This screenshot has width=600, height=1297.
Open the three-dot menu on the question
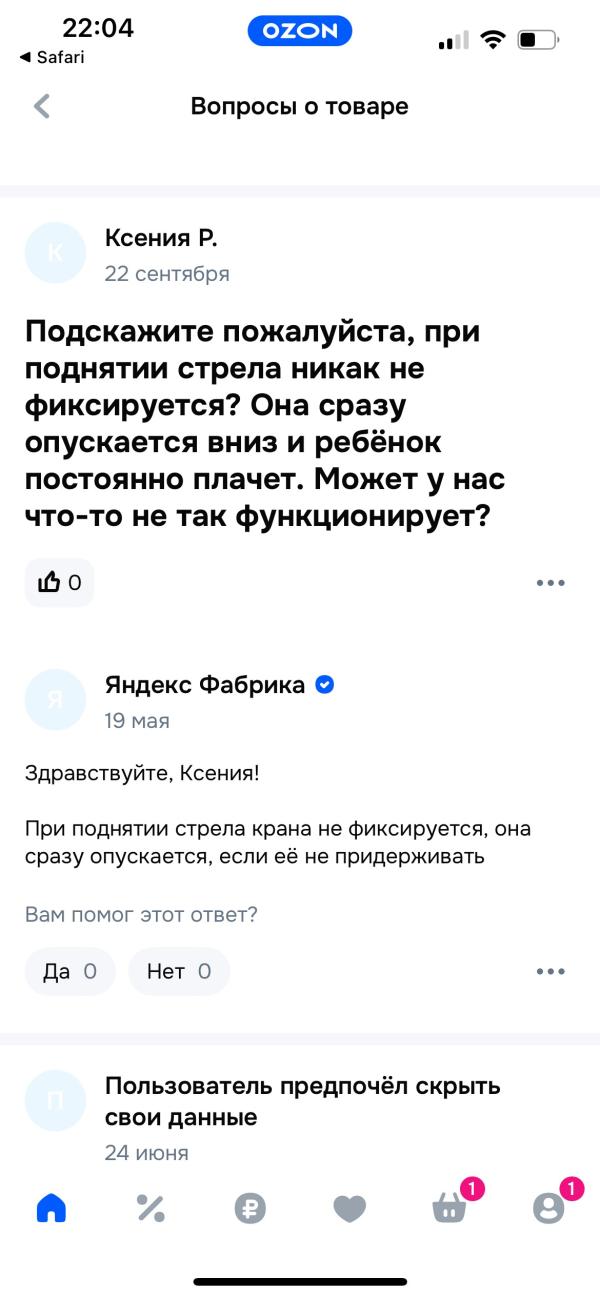pyautogui.click(x=550, y=582)
